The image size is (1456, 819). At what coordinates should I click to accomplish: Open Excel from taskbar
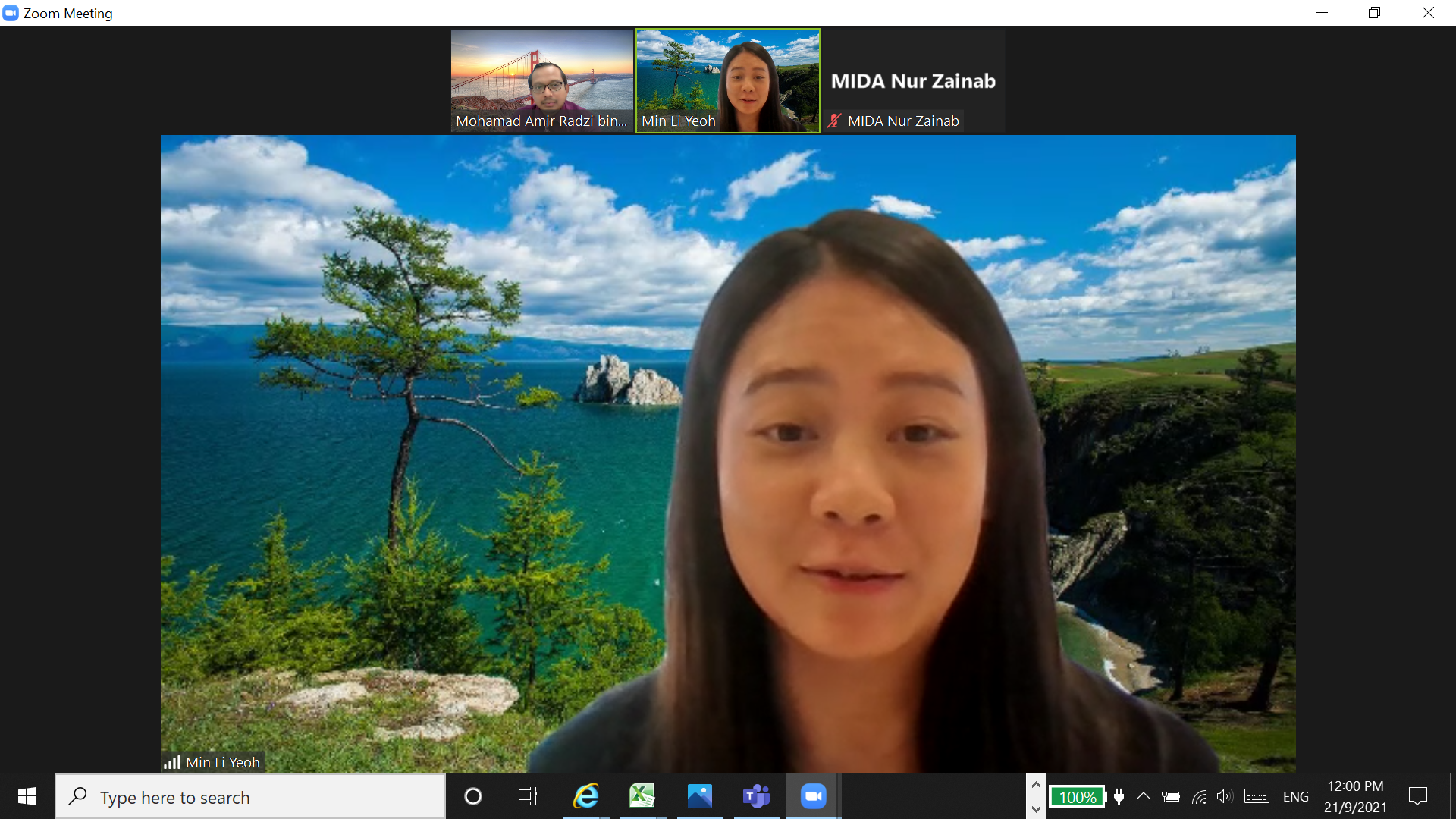click(x=642, y=796)
